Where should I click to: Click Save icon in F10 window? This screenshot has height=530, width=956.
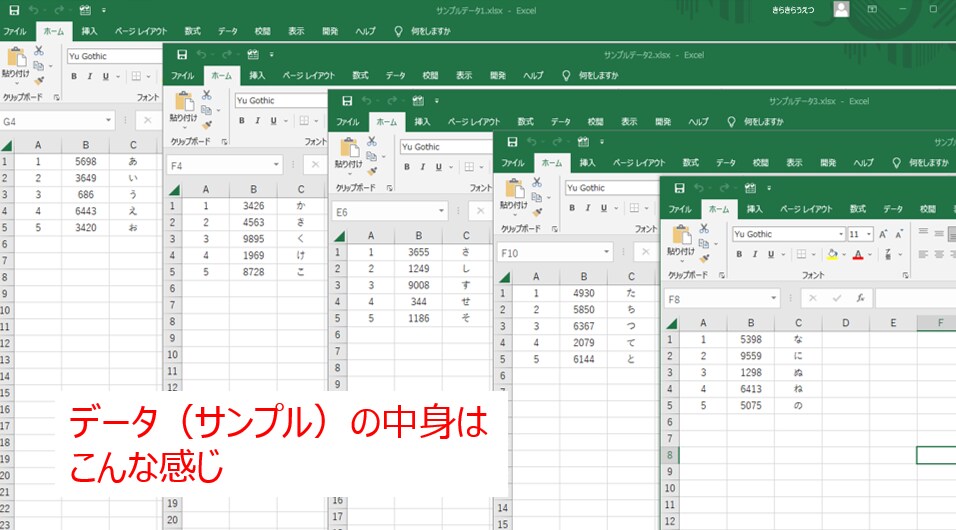coord(512,141)
